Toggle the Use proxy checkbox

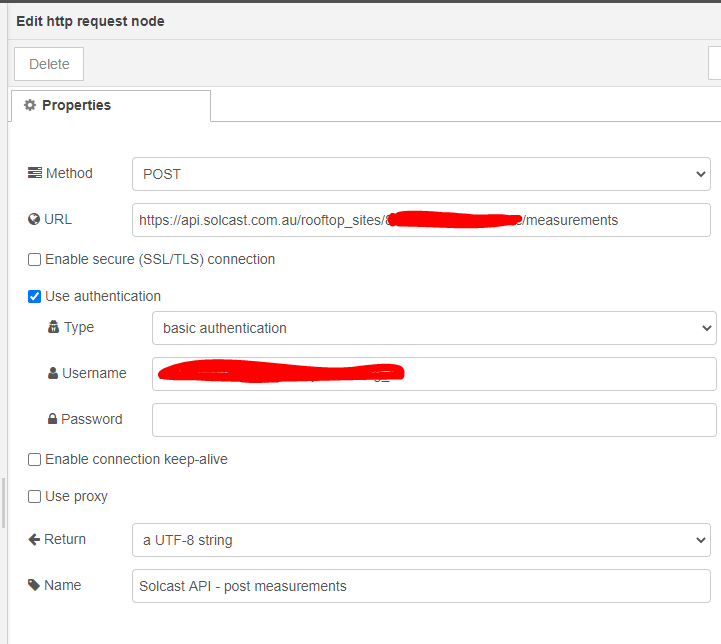[x=35, y=496]
